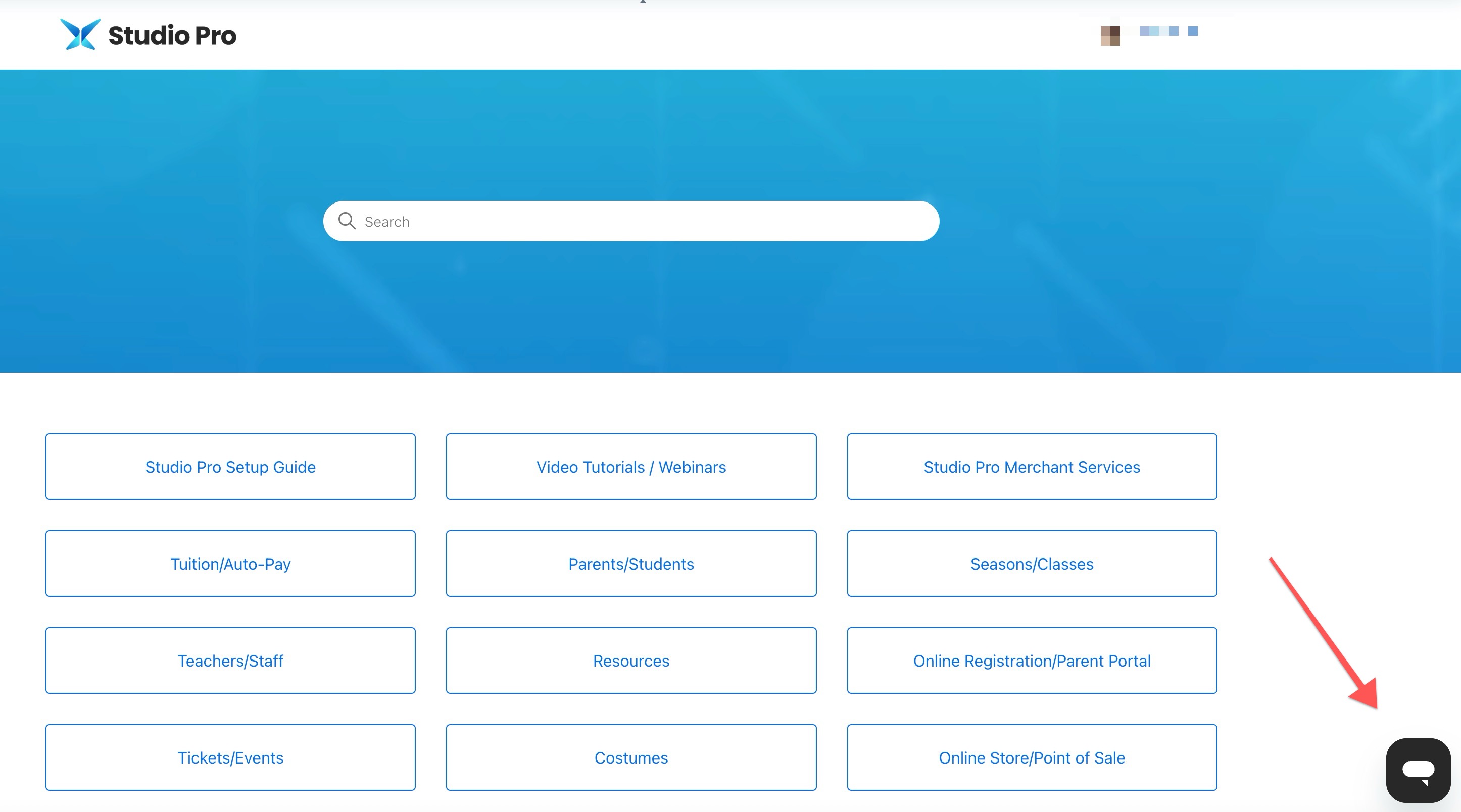Click the Studio Pro butterfly logo
Viewport: 1461px width, 812px height.
pos(80,34)
